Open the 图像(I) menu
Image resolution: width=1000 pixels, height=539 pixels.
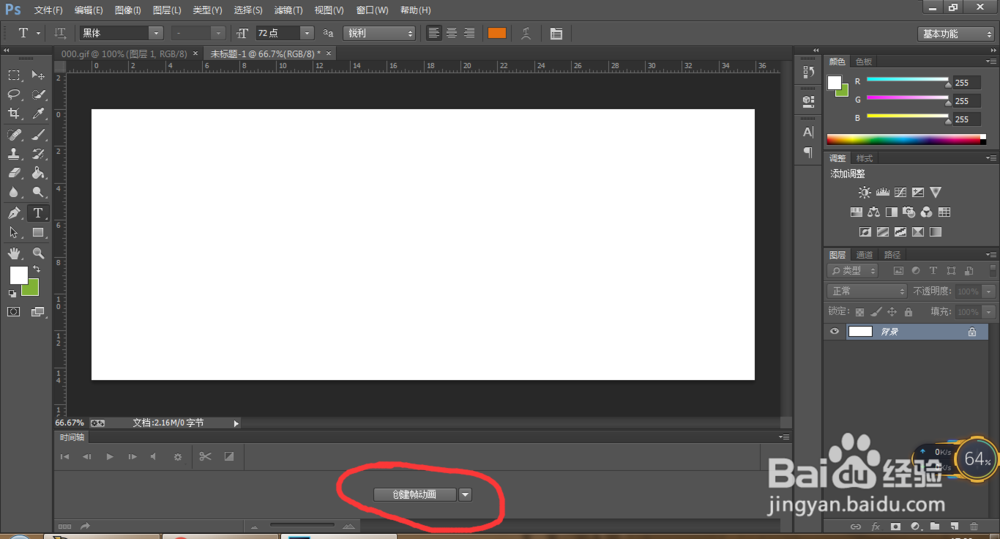click(x=128, y=10)
